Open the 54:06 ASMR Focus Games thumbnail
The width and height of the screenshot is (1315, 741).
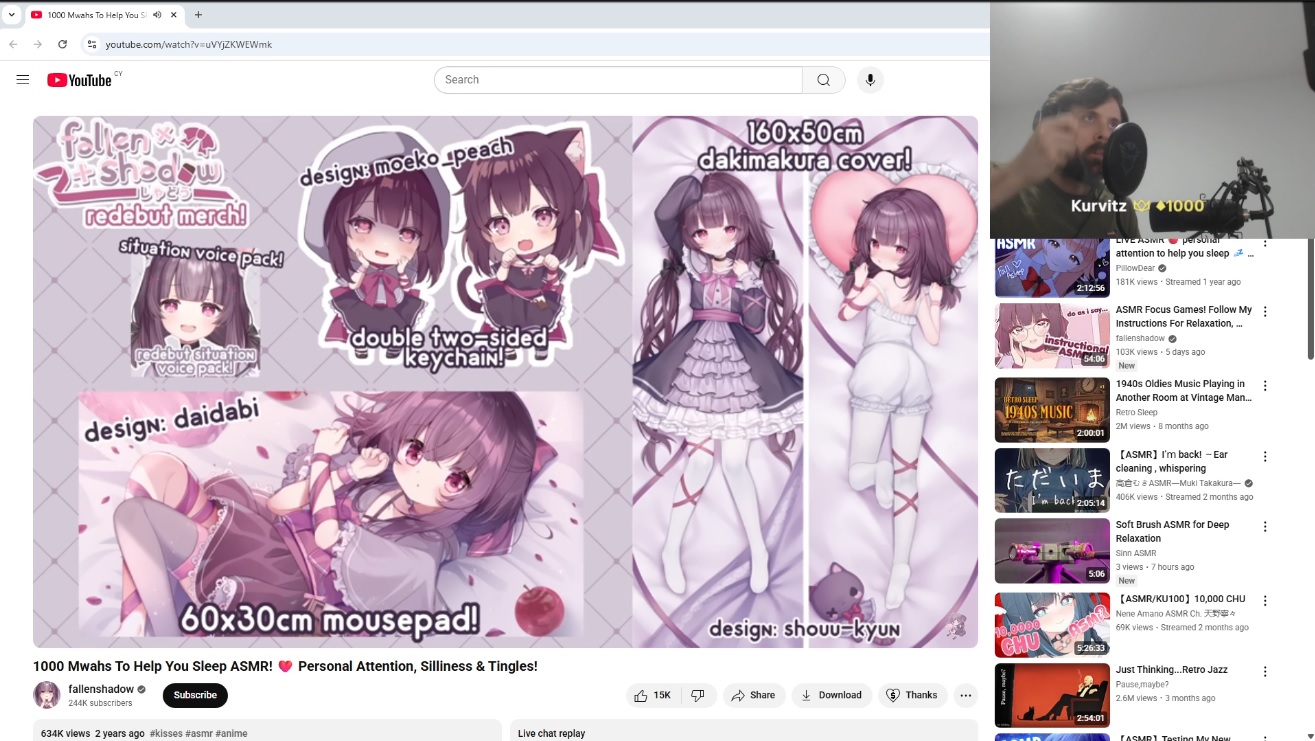pyautogui.click(x=1052, y=337)
